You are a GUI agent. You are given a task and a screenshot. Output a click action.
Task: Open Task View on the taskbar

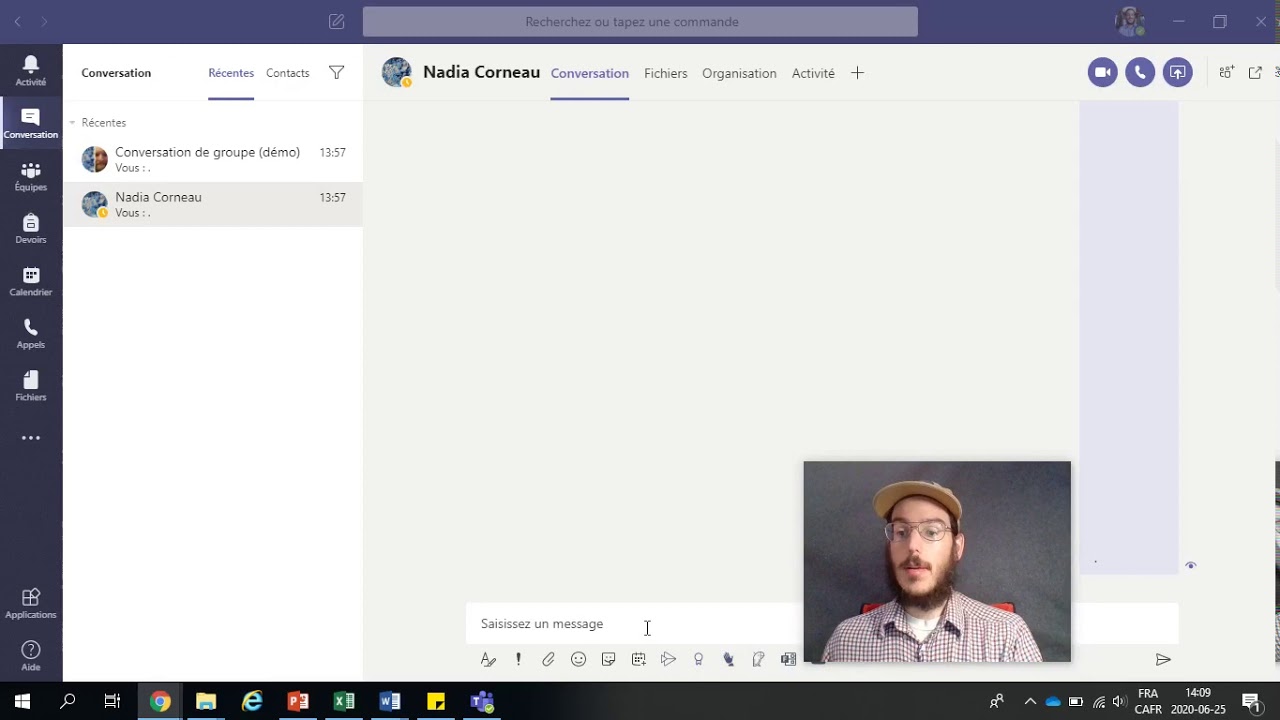pos(112,701)
